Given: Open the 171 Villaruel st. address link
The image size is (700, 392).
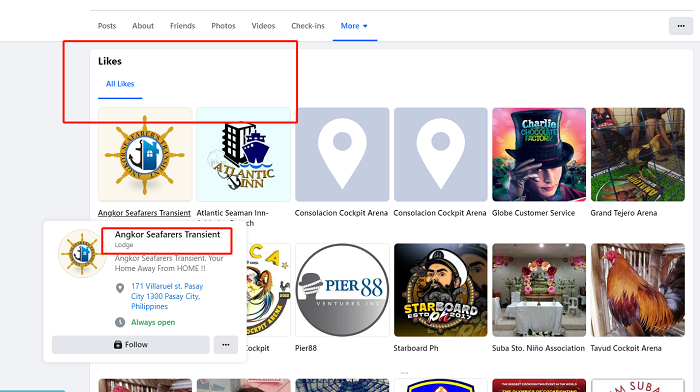Looking at the screenshot, I should pos(167,296).
